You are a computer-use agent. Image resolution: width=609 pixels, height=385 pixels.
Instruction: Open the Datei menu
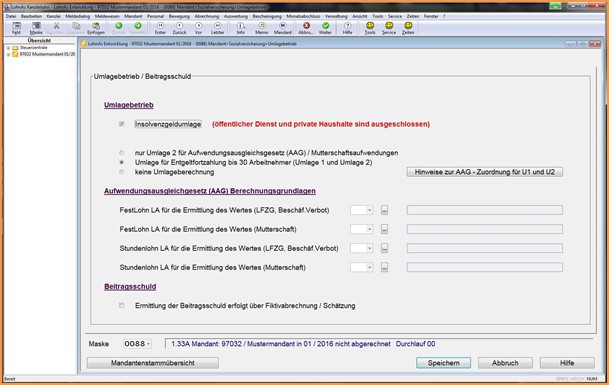tap(11, 16)
